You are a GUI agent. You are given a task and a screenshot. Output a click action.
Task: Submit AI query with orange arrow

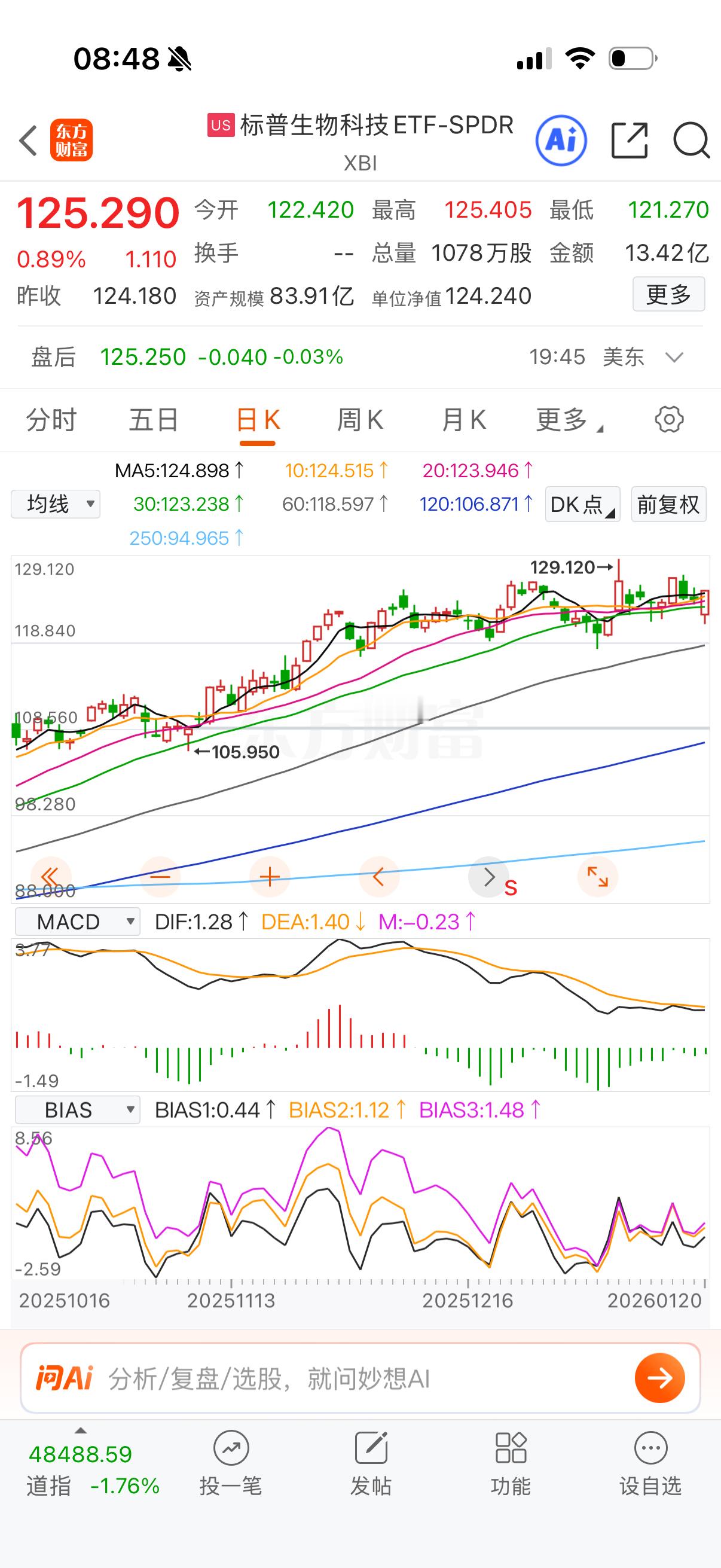click(x=659, y=1378)
